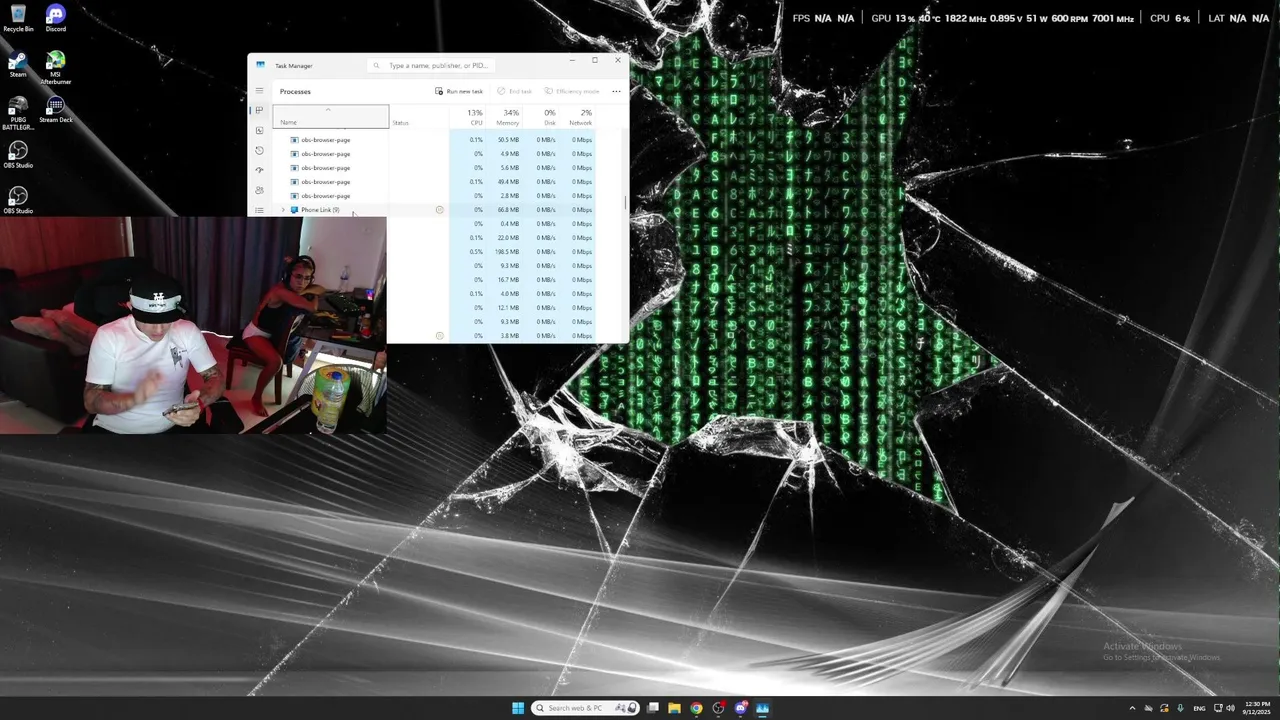Sort processes by the Name column
The image size is (1280, 720).
click(330, 116)
